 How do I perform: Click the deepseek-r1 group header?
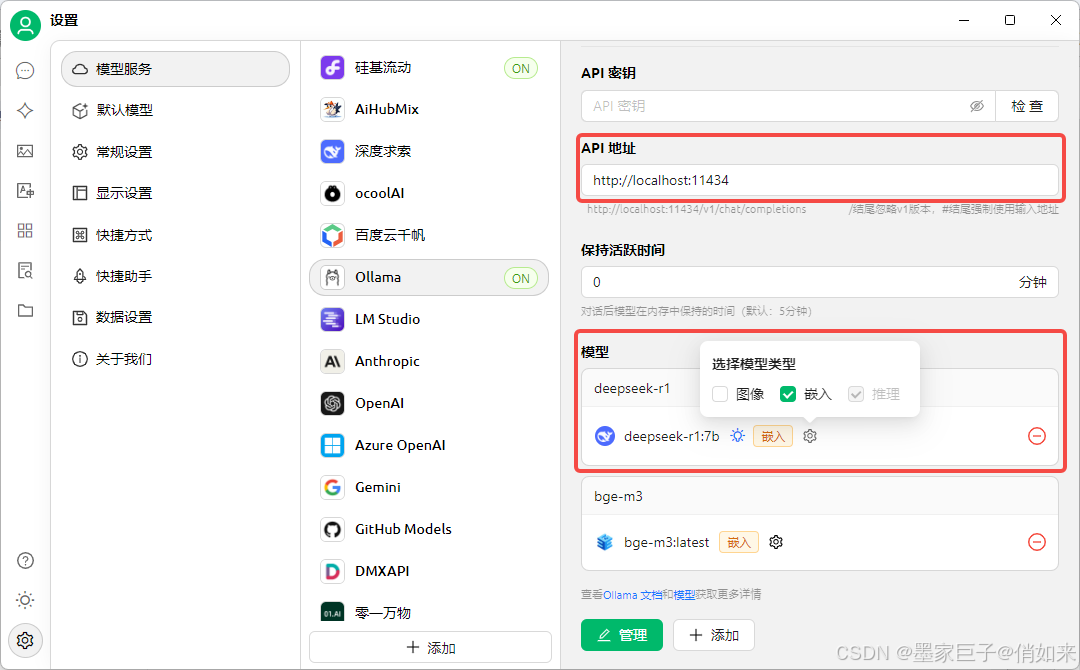pos(820,388)
